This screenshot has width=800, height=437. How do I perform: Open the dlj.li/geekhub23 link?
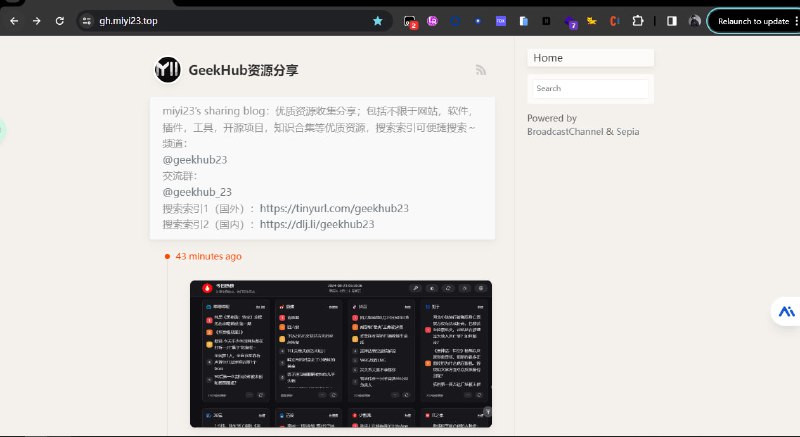(317, 225)
